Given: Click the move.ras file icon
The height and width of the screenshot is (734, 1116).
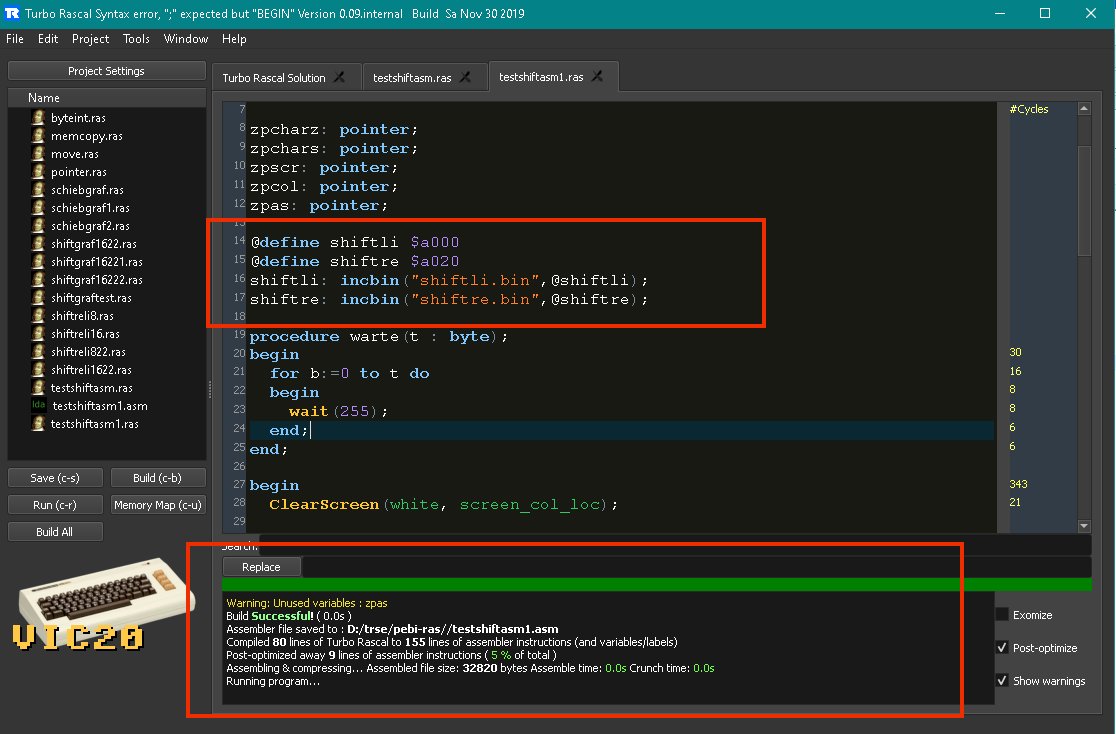Looking at the screenshot, I should (x=38, y=154).
